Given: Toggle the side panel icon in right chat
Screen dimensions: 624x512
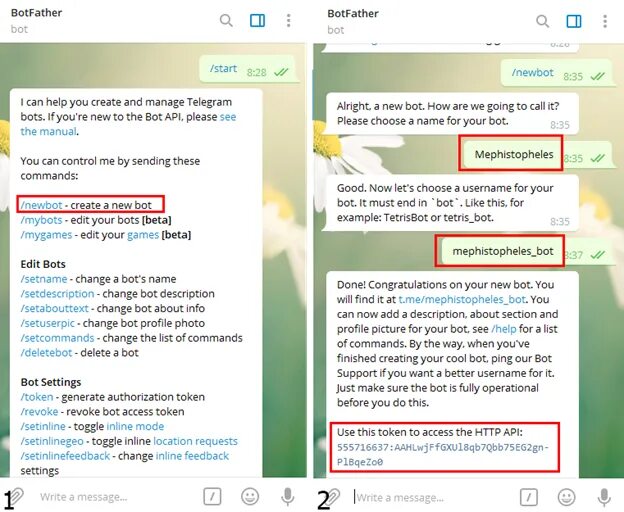Looking at the screenshot, I should (574, 21).
